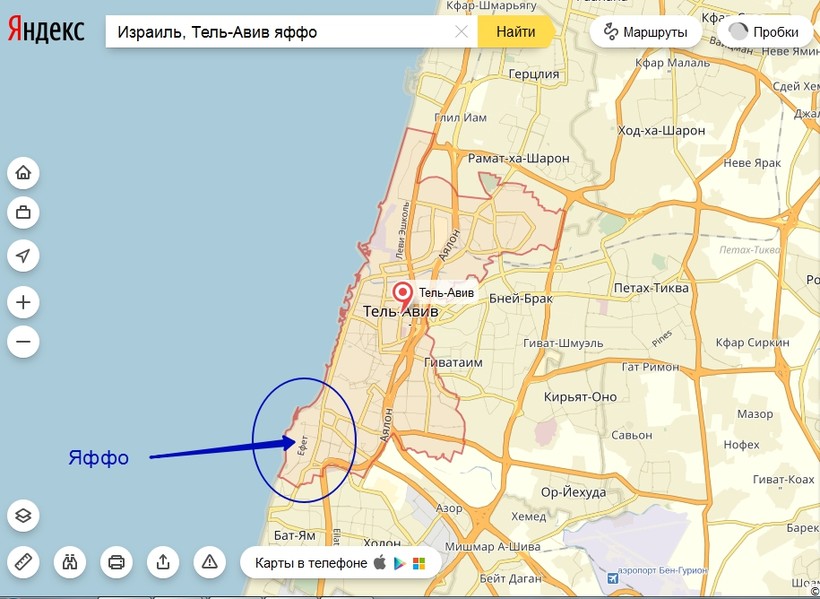The width and height of the screenshot is (820, 599).
Task: Click Гиват-Коах label
Action: pos(783,479)
